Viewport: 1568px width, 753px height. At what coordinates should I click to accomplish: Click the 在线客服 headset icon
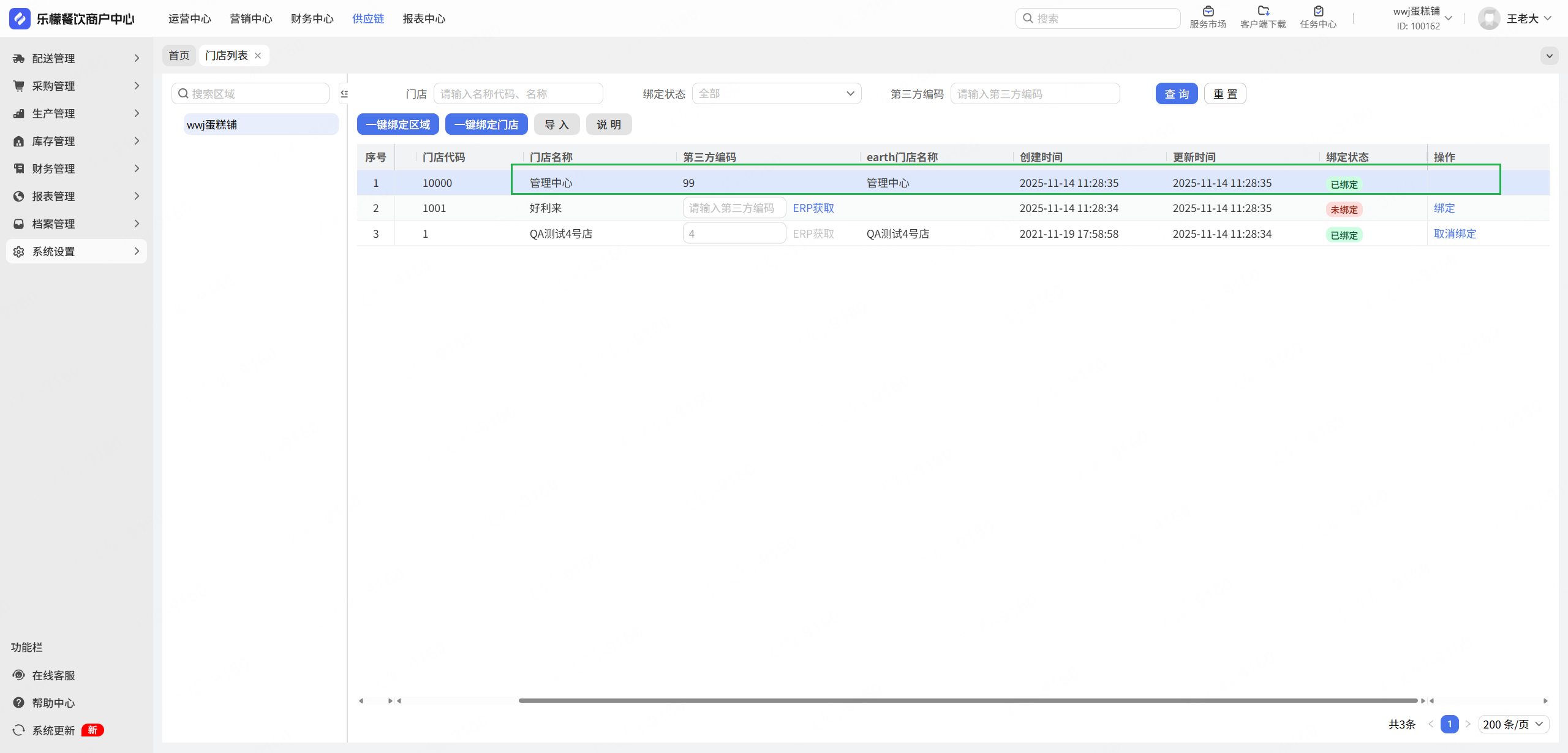click(x=19, y=675)
